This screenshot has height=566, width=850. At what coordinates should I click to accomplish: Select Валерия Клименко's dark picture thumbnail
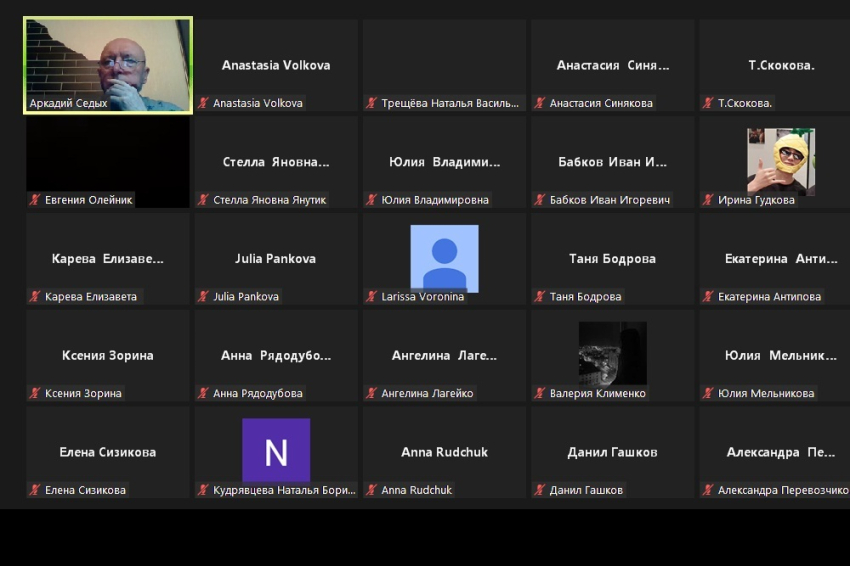pyautogui.click(x=612, y=353)
